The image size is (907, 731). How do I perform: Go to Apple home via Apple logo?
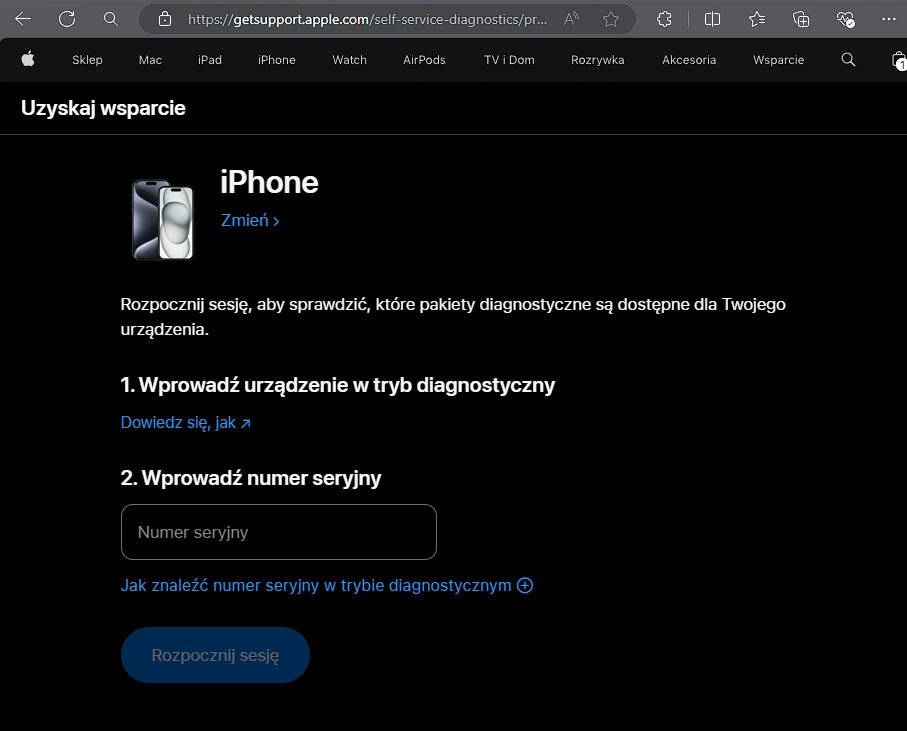coord(28,59)
